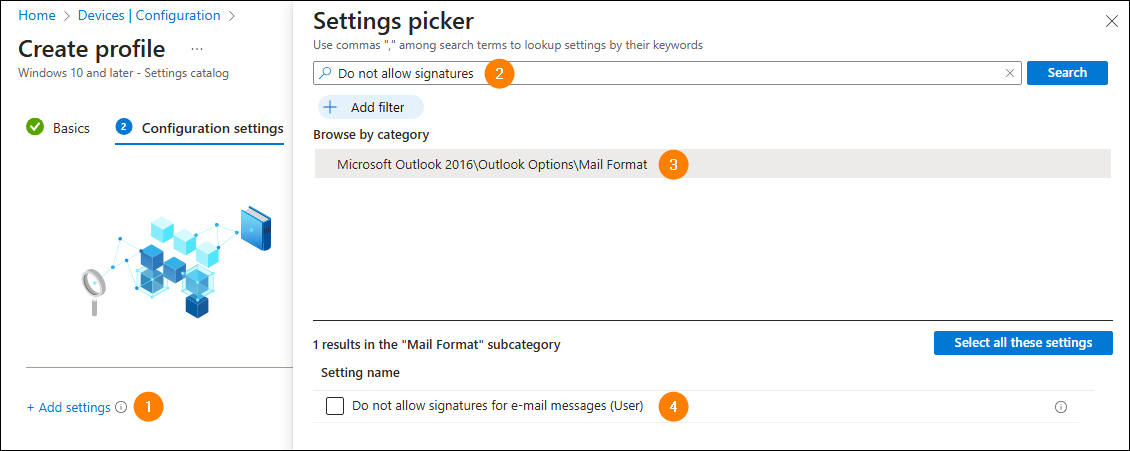Check Do not allow signatures for e-mail messages
The width and height of the screenshot is (1130, 451).
pyautogui.click(x=335, y=406)
